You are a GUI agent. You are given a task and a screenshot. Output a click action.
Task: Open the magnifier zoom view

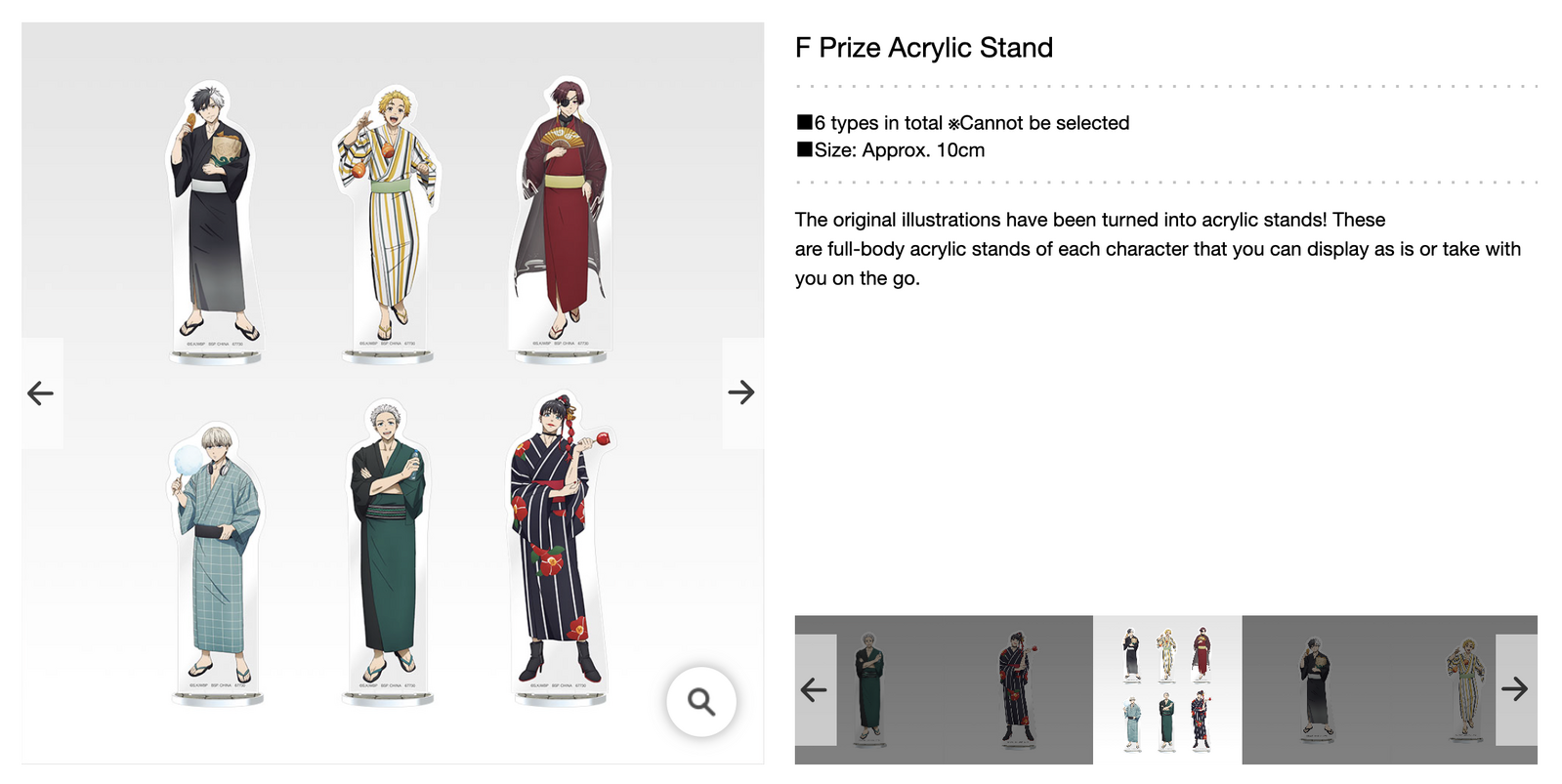(x=700, y=701)
